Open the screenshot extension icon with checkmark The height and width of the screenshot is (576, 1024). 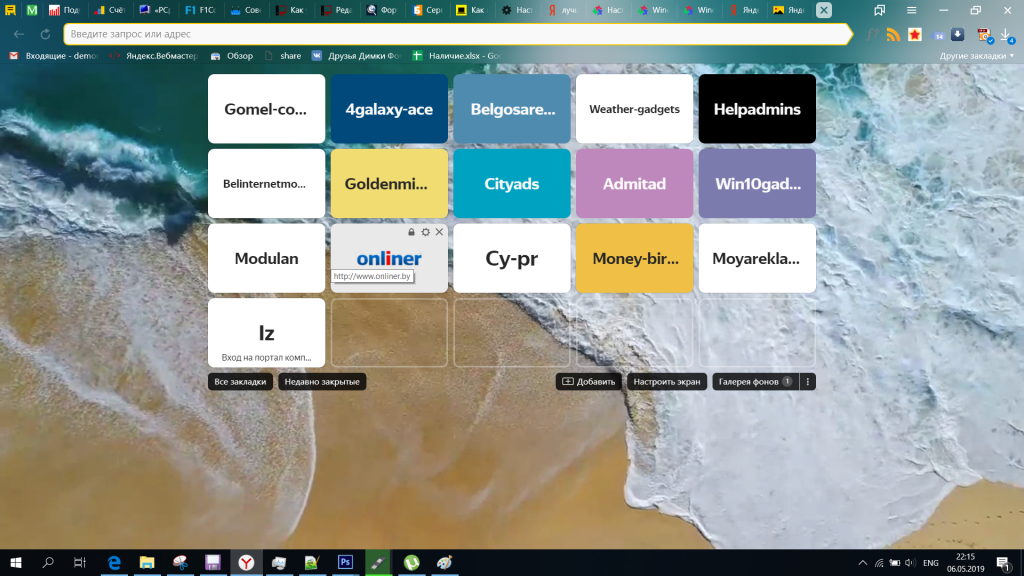[x=984, y=36]
